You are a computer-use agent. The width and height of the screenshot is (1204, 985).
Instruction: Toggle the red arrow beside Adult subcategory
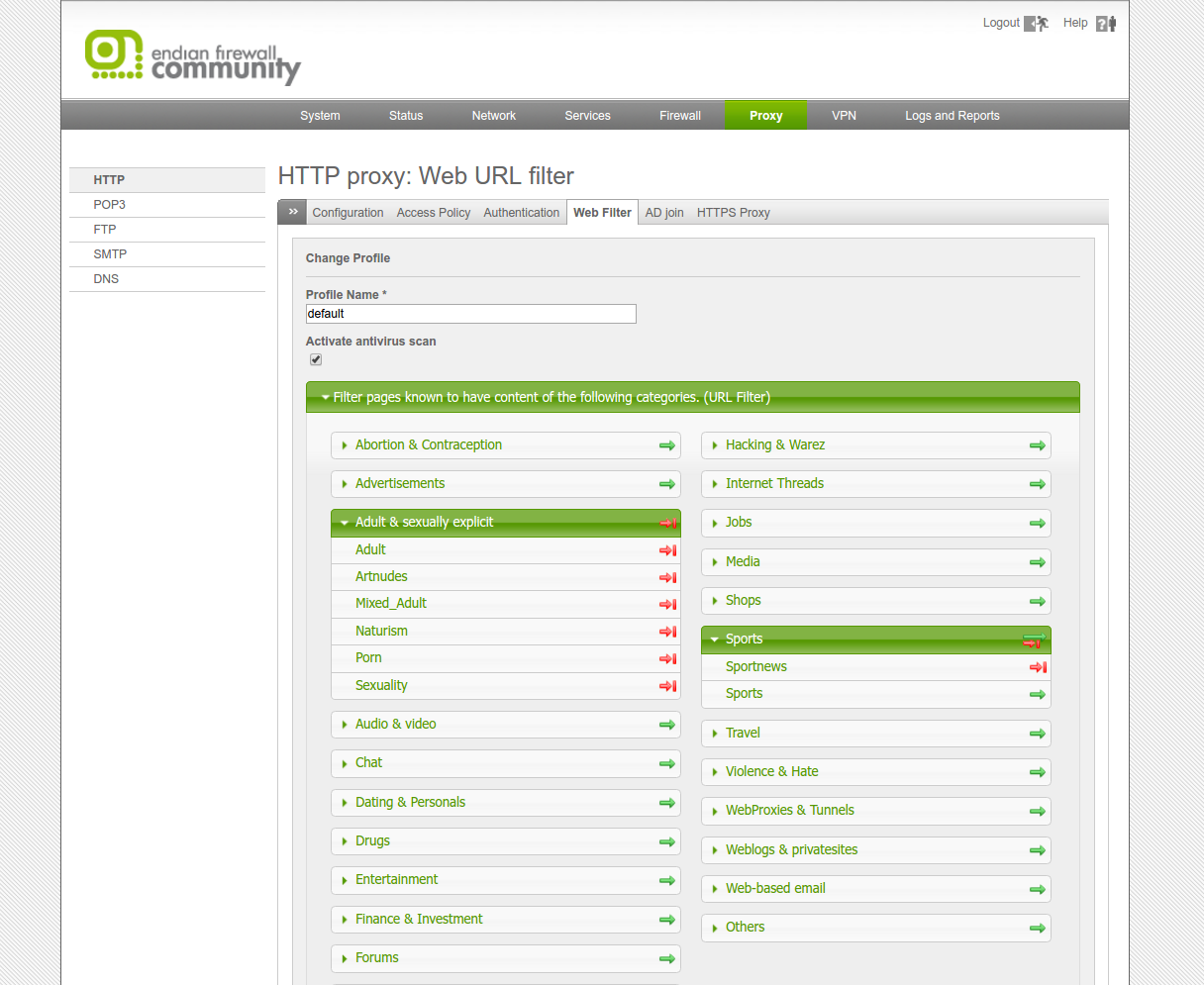click(668, 550)
